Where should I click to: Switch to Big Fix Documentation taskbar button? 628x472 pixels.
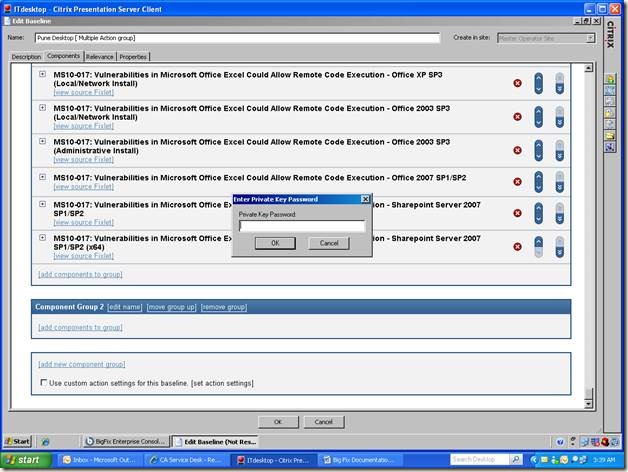click(x=359, y=460)
